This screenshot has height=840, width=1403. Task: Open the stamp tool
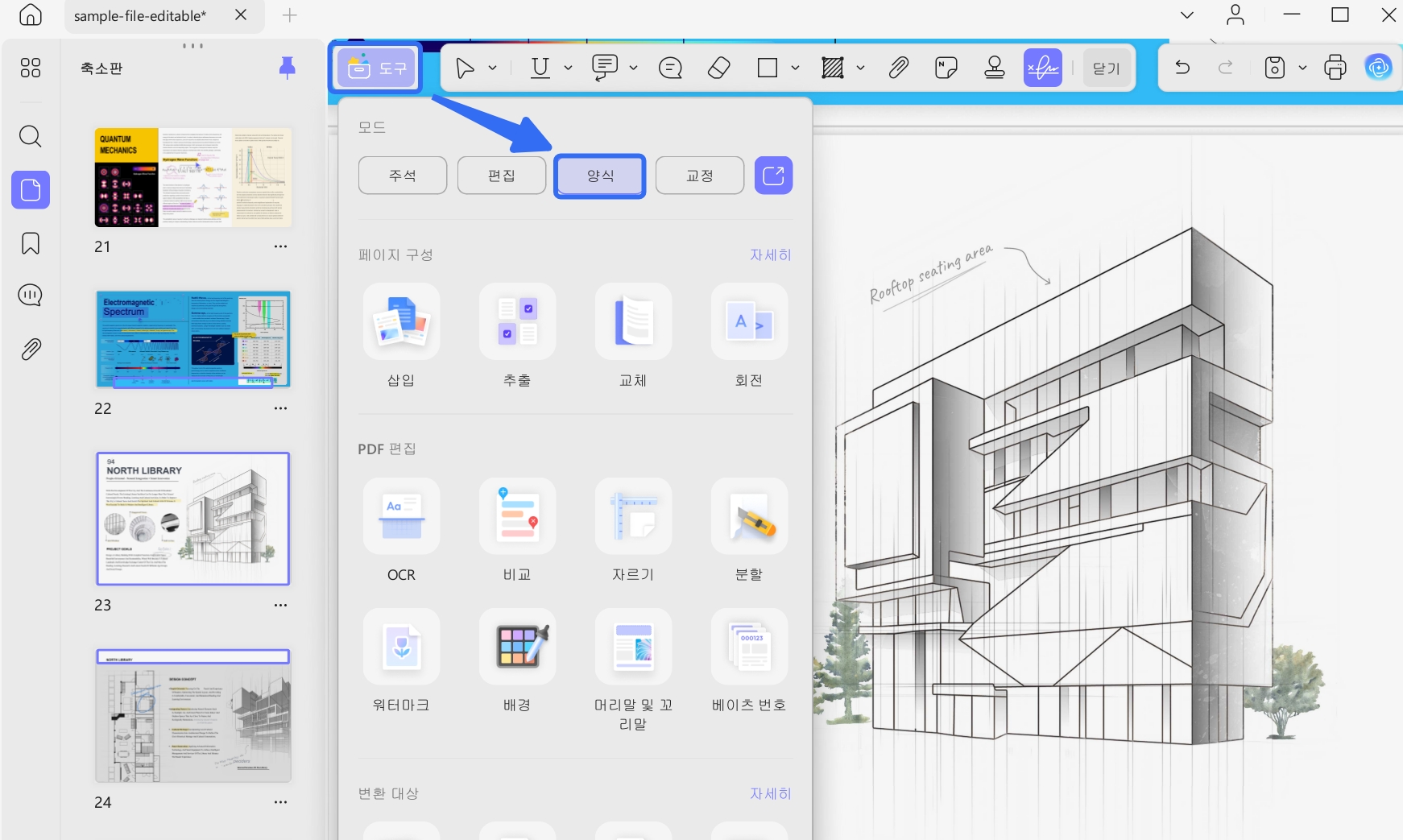[995, 68]
